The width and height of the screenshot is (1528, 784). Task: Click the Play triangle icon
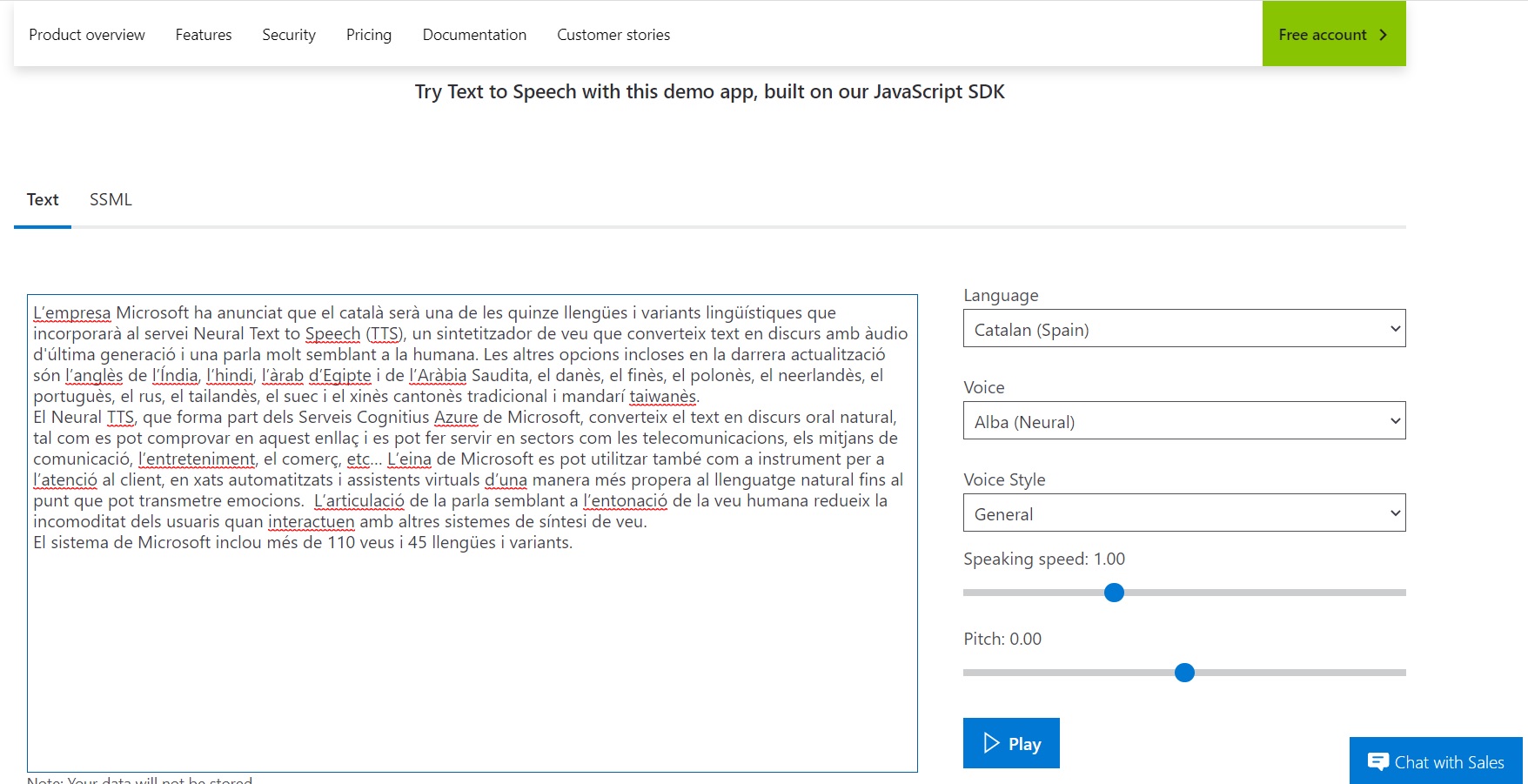[991, 743]
